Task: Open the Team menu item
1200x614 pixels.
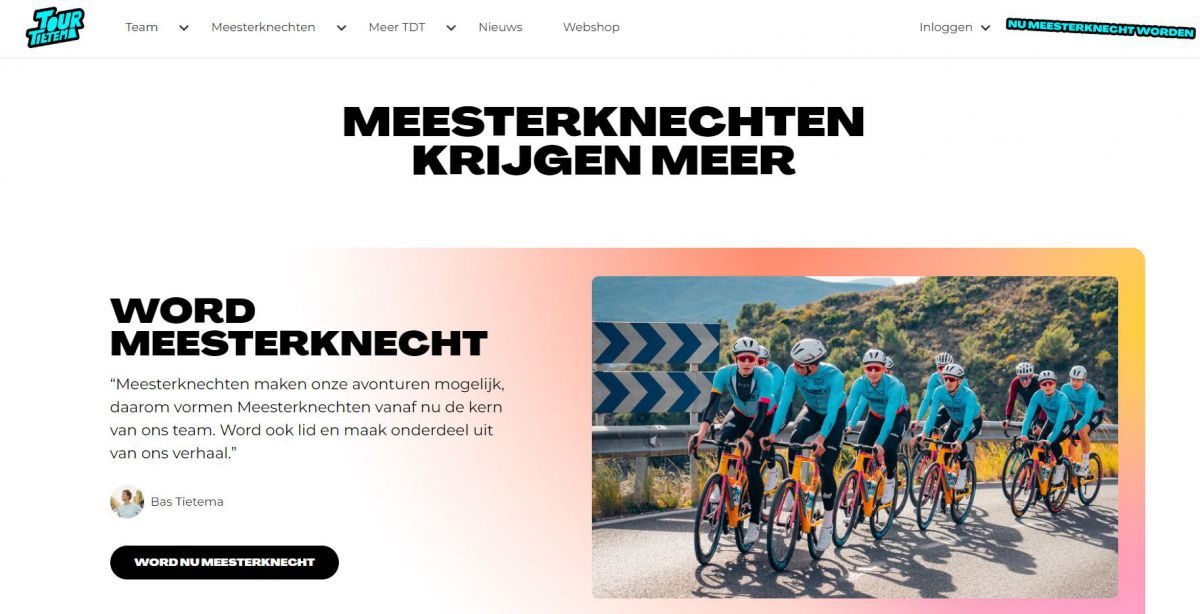Action: [141, 27]
